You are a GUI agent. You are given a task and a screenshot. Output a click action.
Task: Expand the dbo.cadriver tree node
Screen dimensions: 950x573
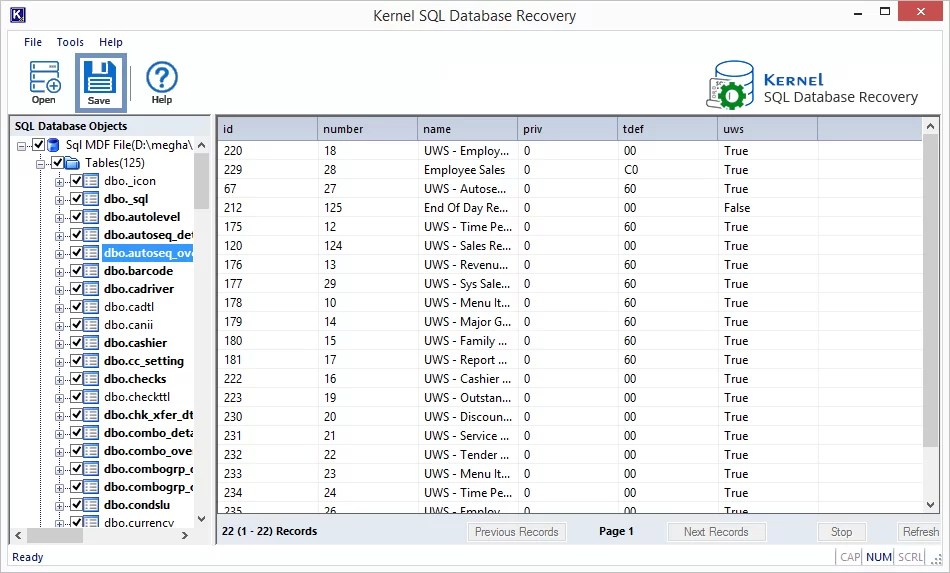[59, 290]
